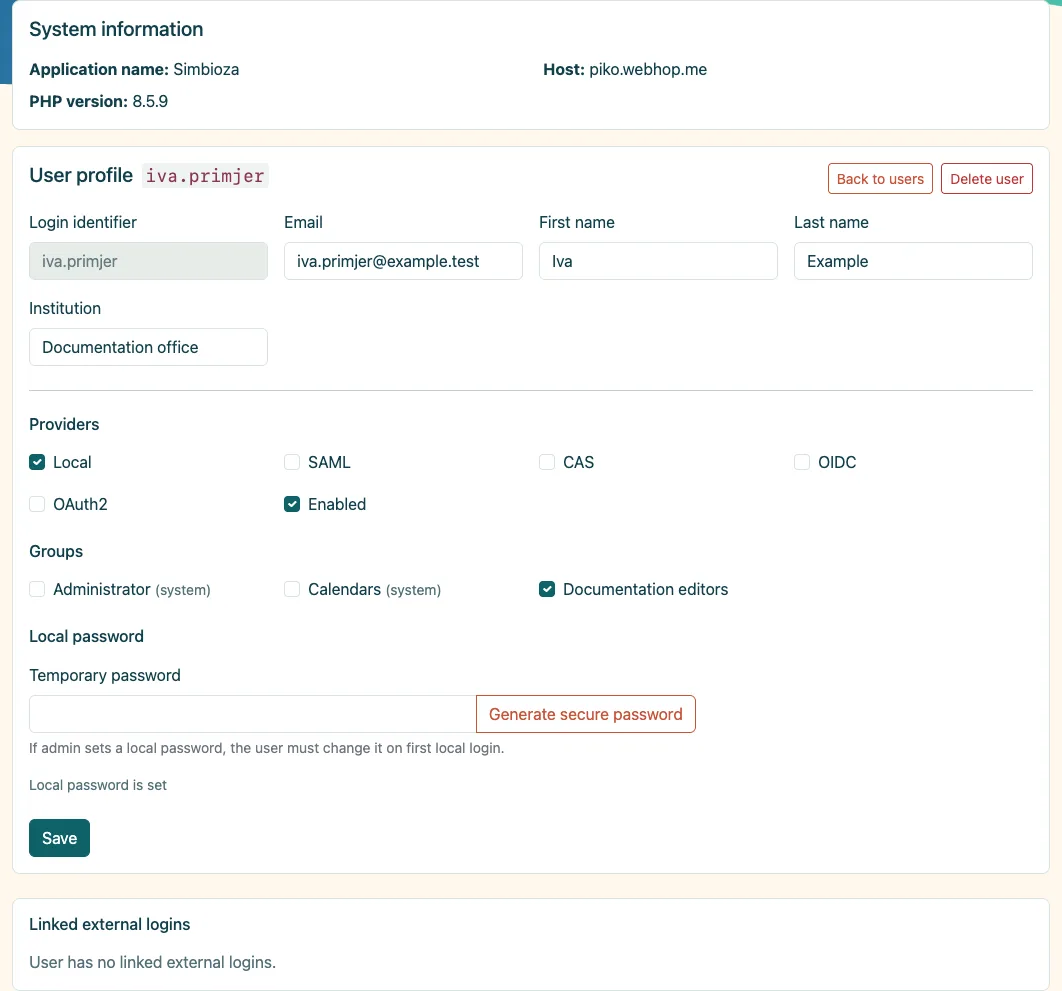Click the host value piko.webhop.me
Image resolution: width=1062 pixels, height=991 pixels.
(x=648, y=69)
